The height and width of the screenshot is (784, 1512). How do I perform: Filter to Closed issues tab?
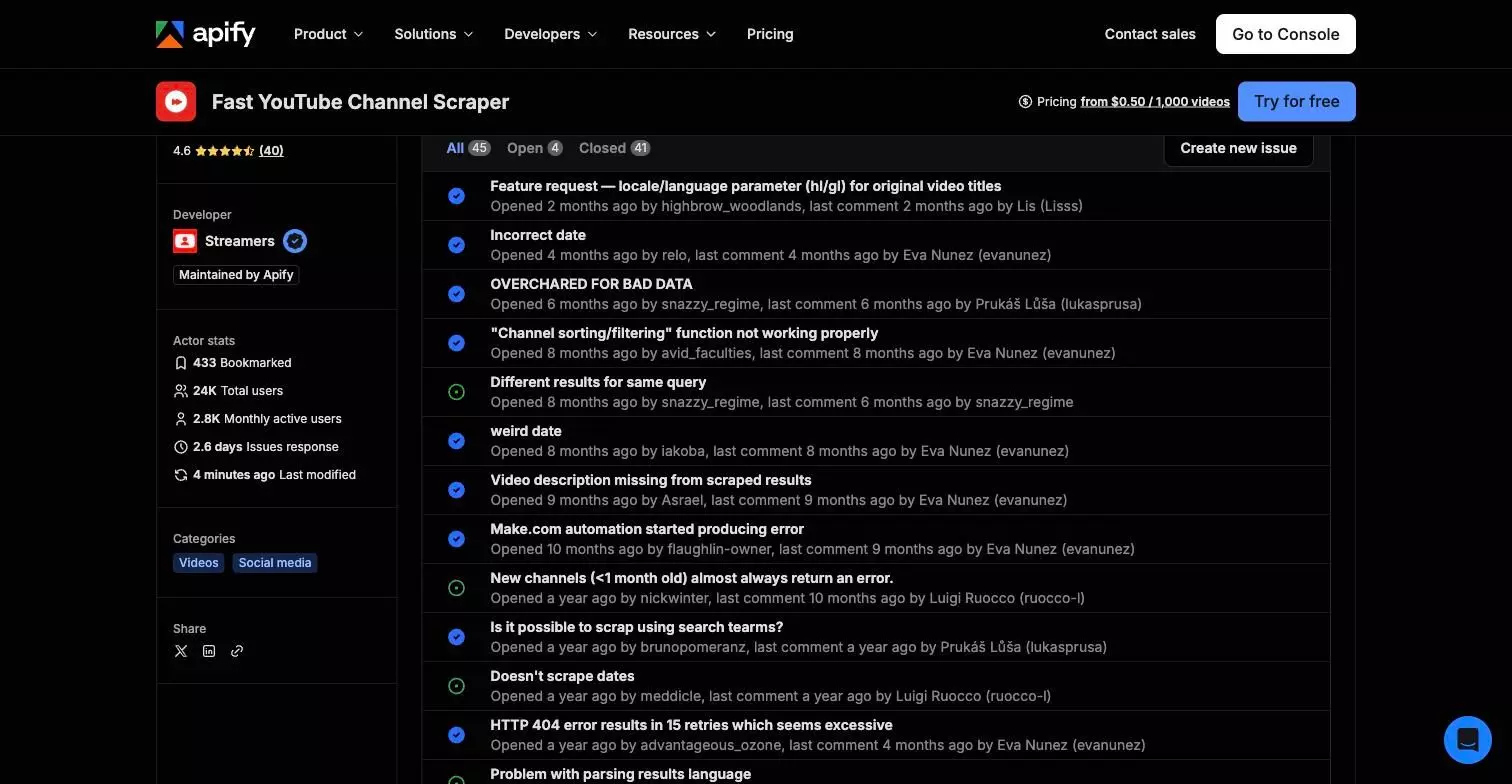coord(615,148)
